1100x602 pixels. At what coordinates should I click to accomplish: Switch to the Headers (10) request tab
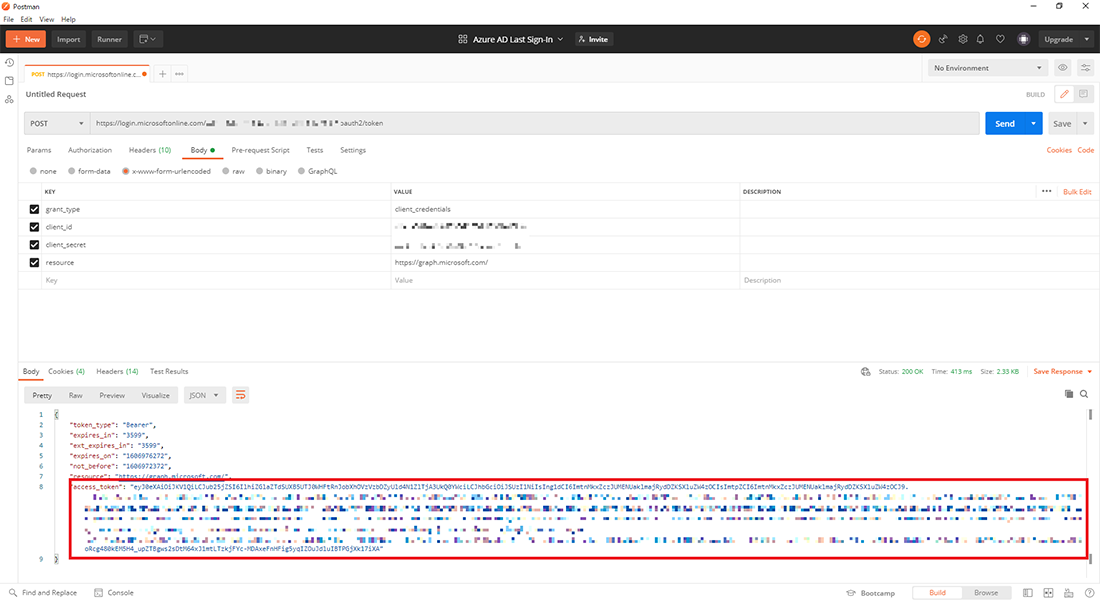point(149,150)
